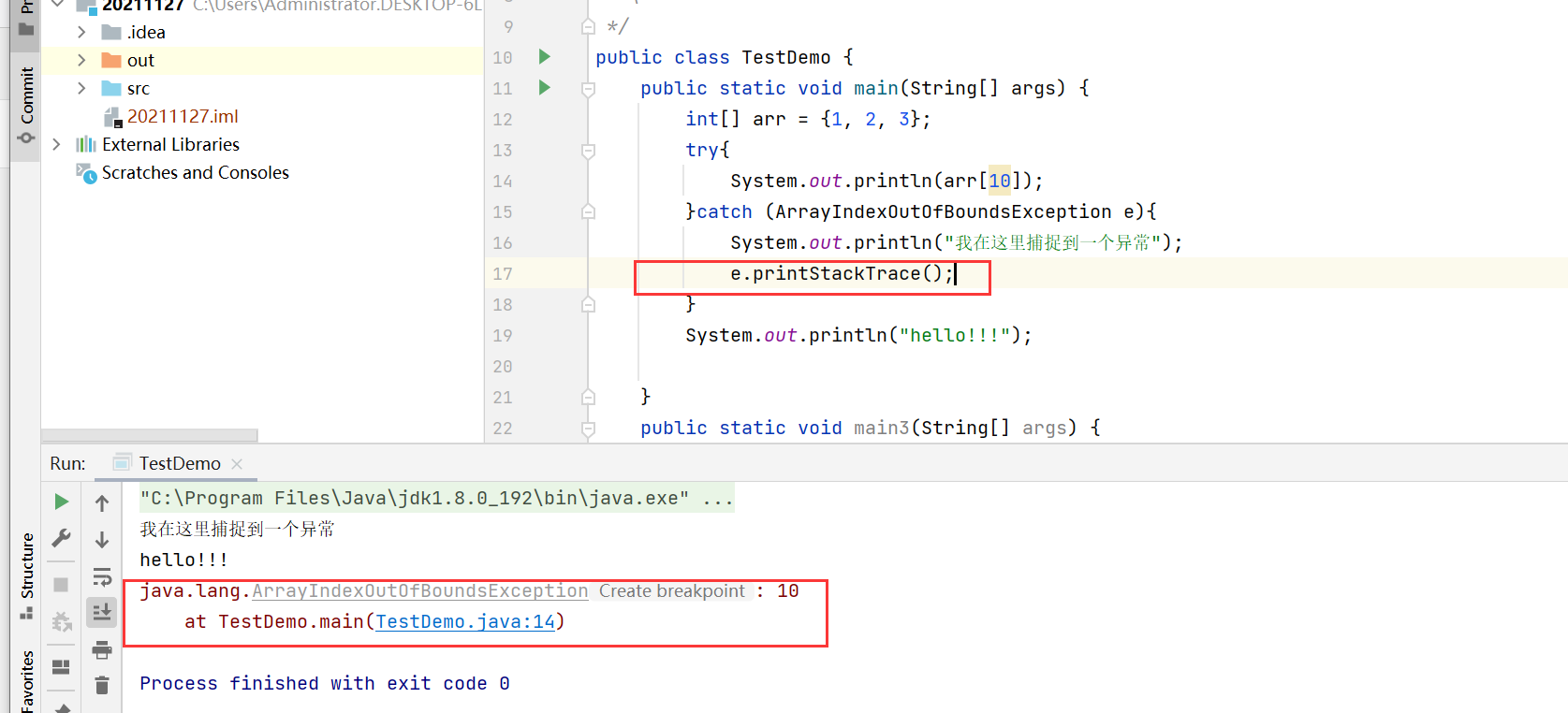The image size is (1568, 713).
Task: Select Scratches and Consoles node
Action: click(x=195, y=172)
